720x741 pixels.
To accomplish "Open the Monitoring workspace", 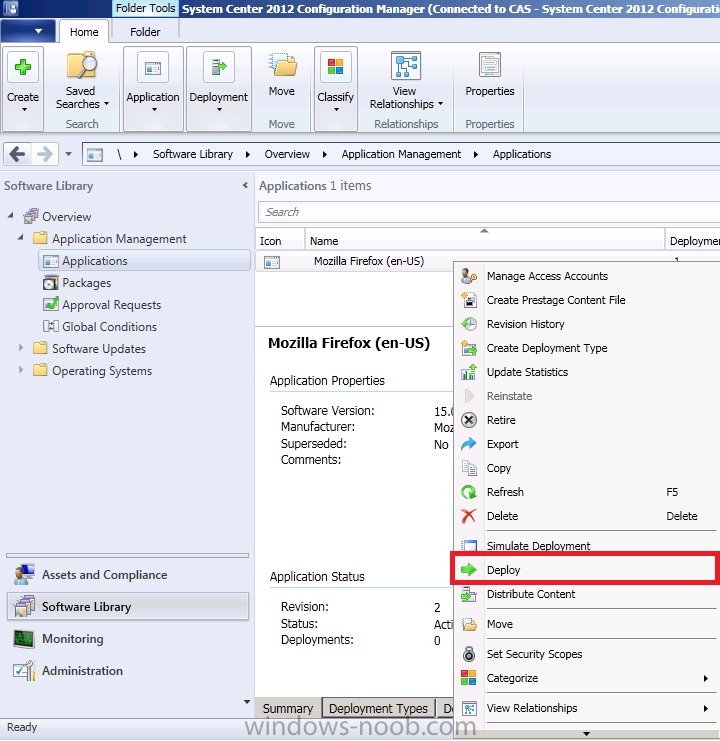I will coord(128,638).
